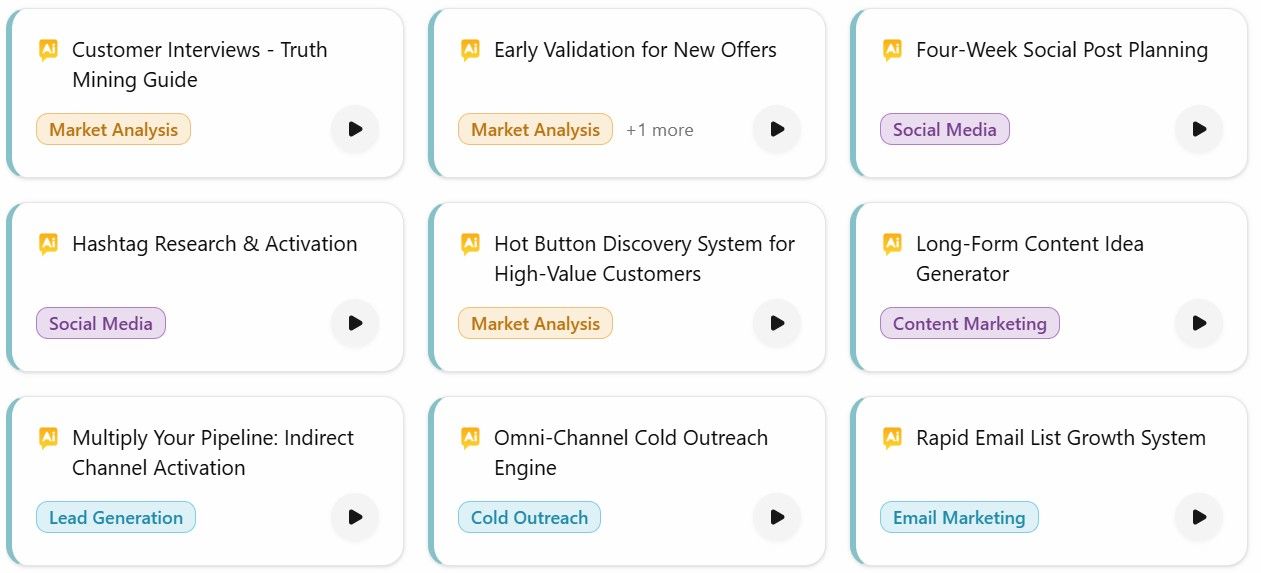Run the Long-Form Content Idea Generator

[x=1199, y=323]
